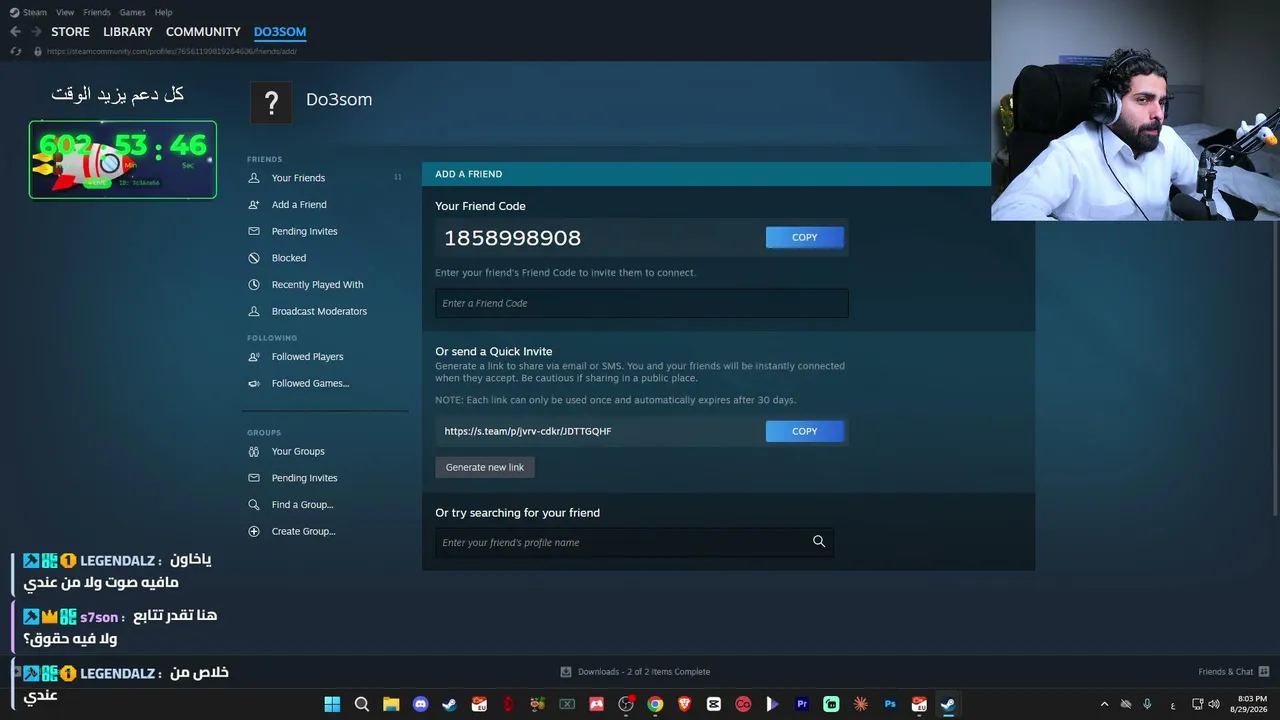Click the lock icon beside the URL
This screenshot has height=720, width=1280.
pyautogui.click(x=38, y=51)
